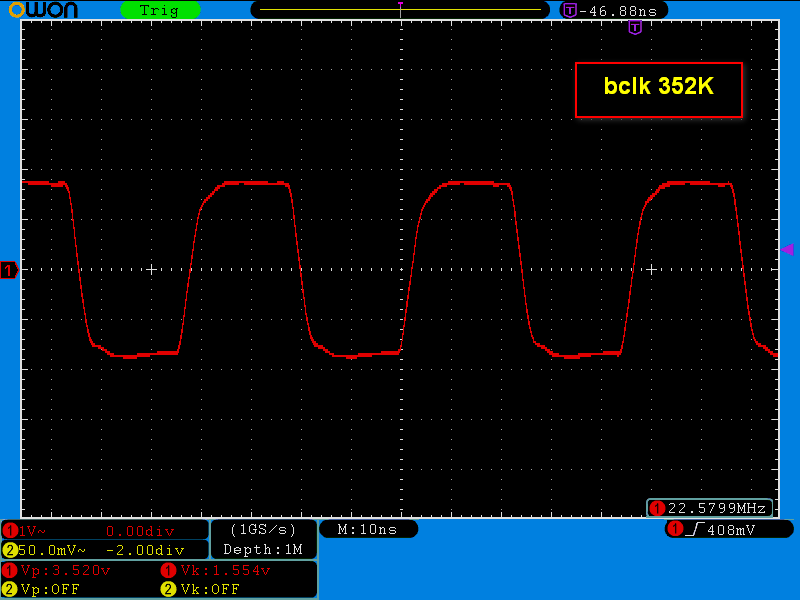Viewport: 800px width, 600px height.
Task: Click the channel 2 Vp:OFF measurement
Action: (50, 589)
